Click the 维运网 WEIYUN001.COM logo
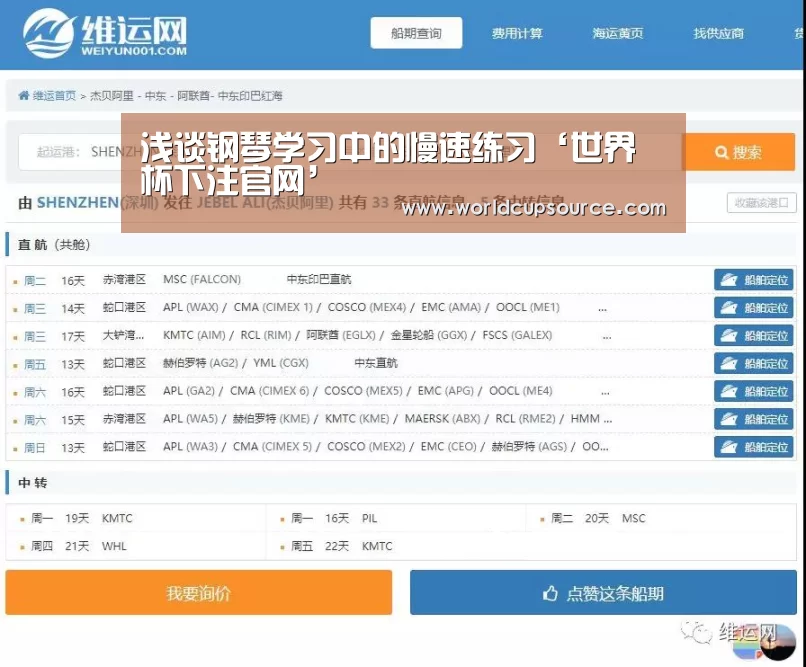This screenshot has width=806, height=667. (105, 33)
